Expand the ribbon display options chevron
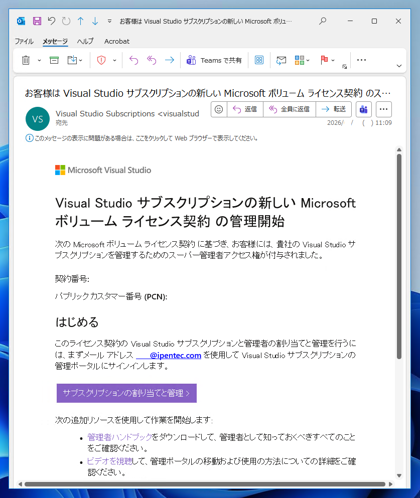This screenshot has height=498, width=420. click(x=399, y=66)
